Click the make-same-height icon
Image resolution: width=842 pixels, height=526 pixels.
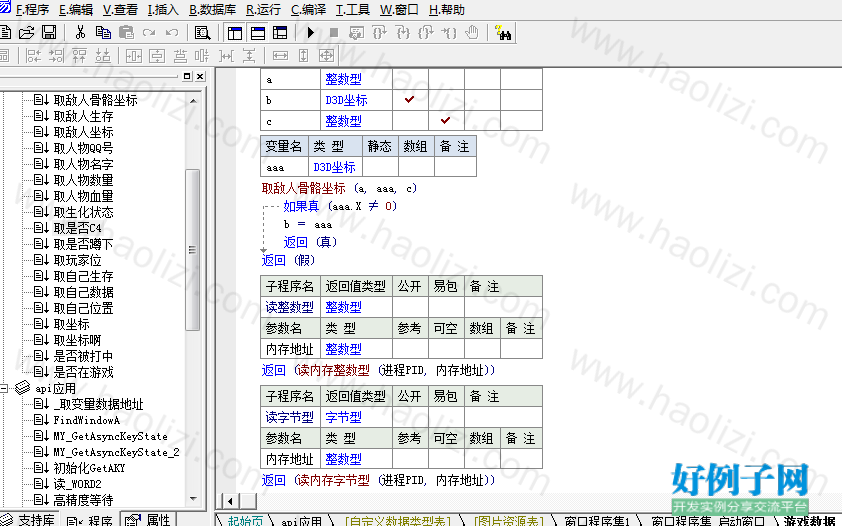point(303,55)
